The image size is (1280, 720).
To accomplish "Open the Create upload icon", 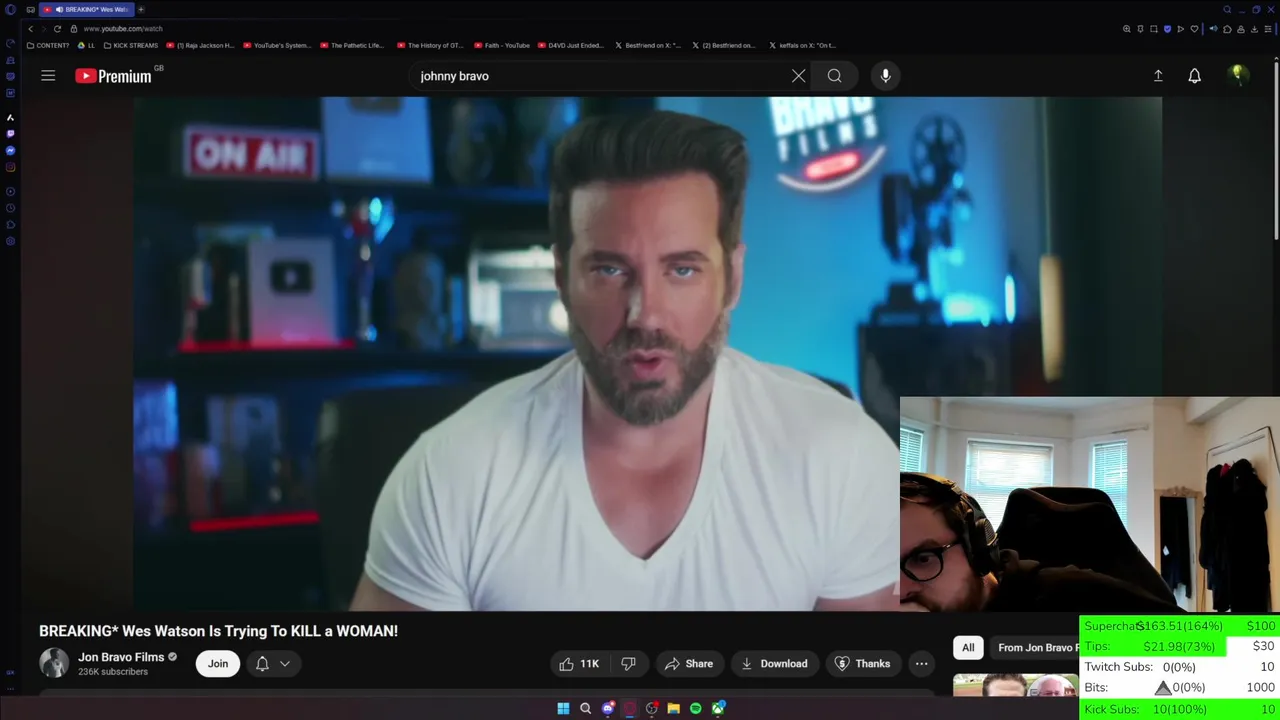I will 1158,76.
